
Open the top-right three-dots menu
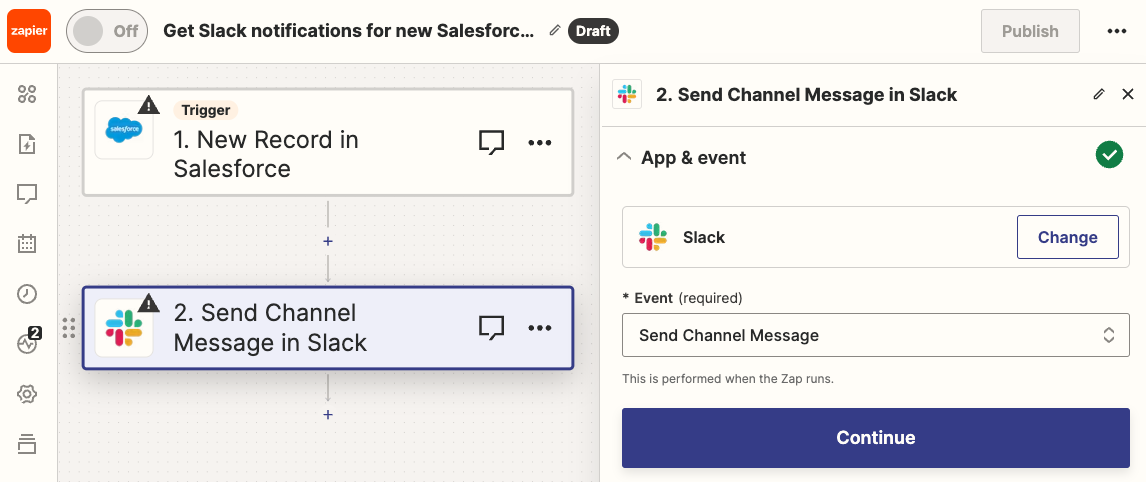pos(1117,31)
